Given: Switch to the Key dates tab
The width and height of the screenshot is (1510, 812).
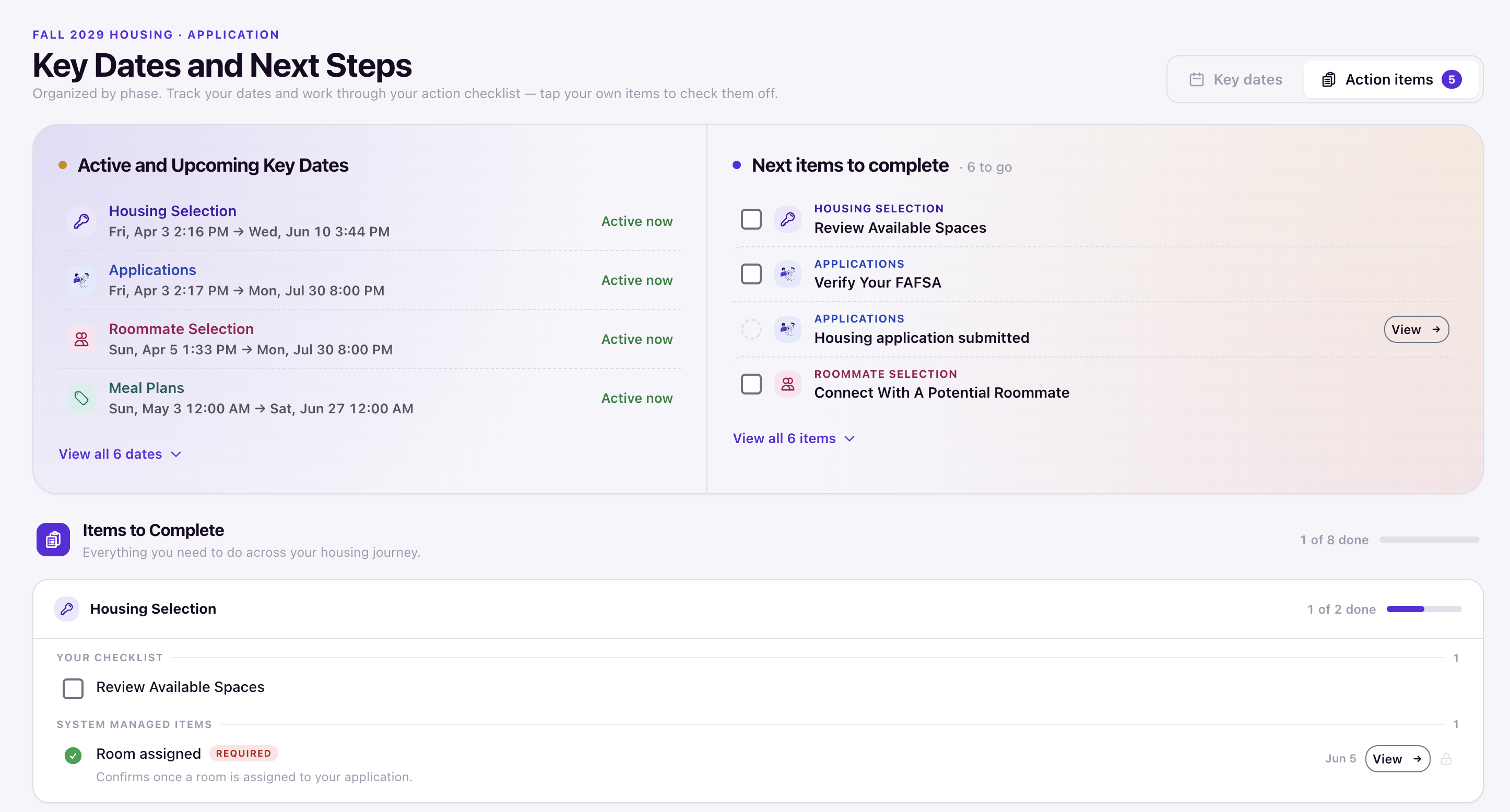Looking at the screenshot, I should click(x=1236, y=80).
